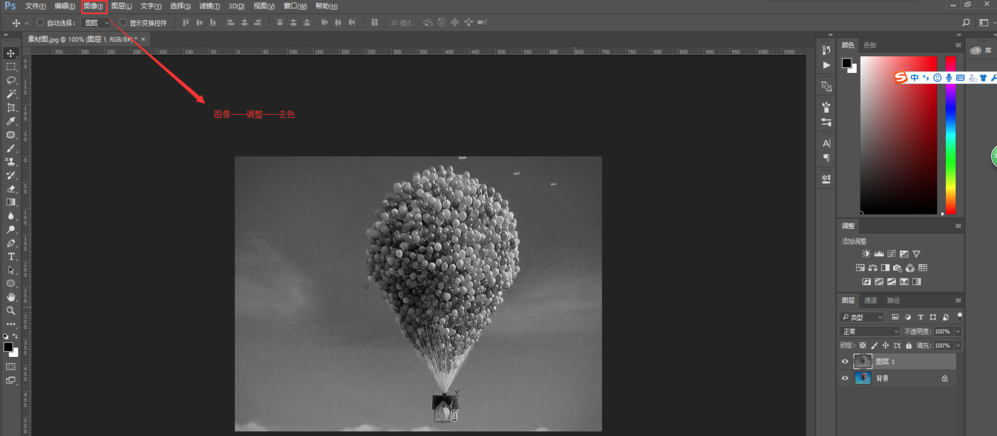
Task: Select the 图层 1 layer thumbnail
Action: (x=862, y=362)
